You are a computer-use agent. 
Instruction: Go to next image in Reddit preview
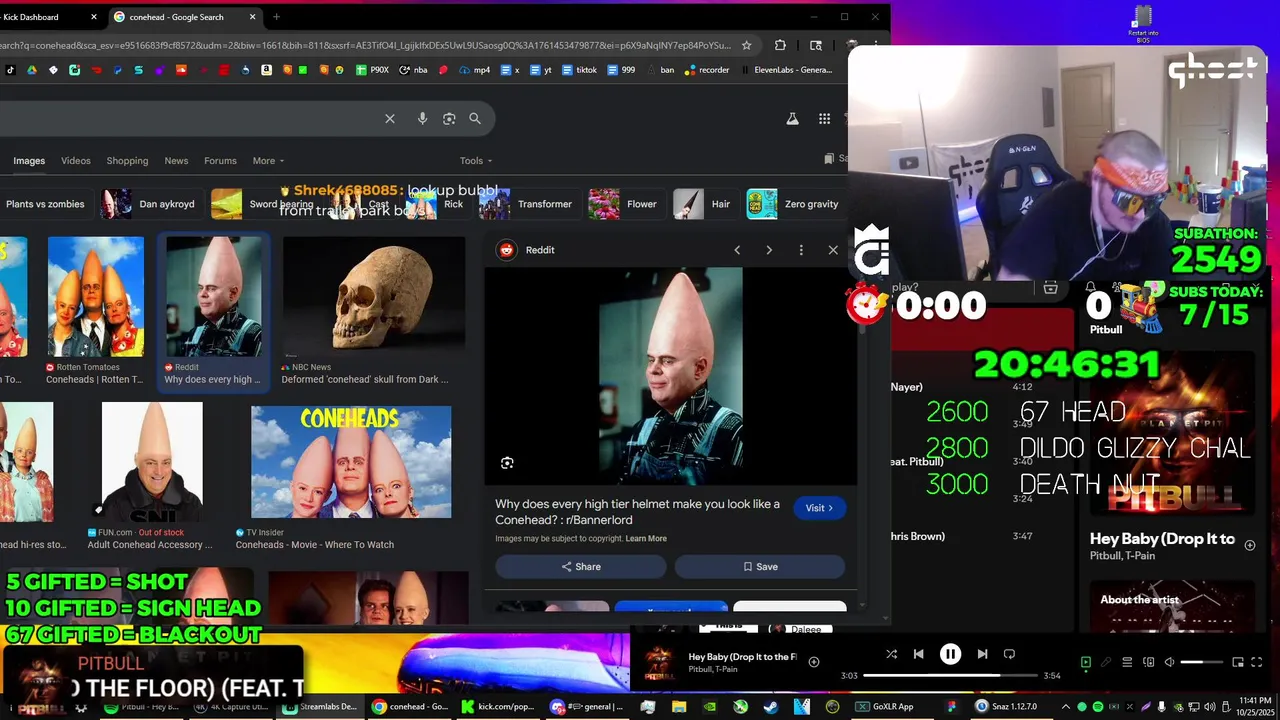(x=769, y=250)
